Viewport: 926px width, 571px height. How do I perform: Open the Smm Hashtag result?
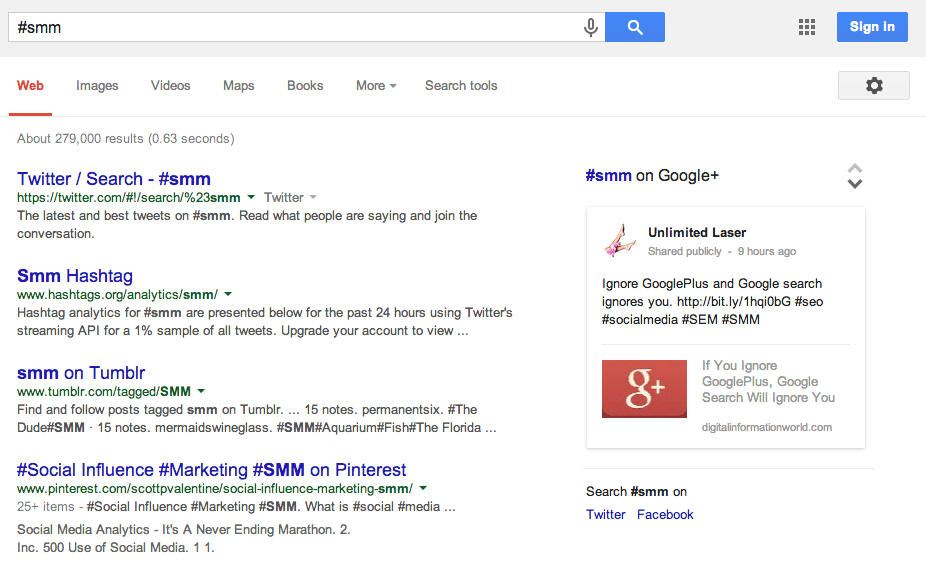[75, 276]
